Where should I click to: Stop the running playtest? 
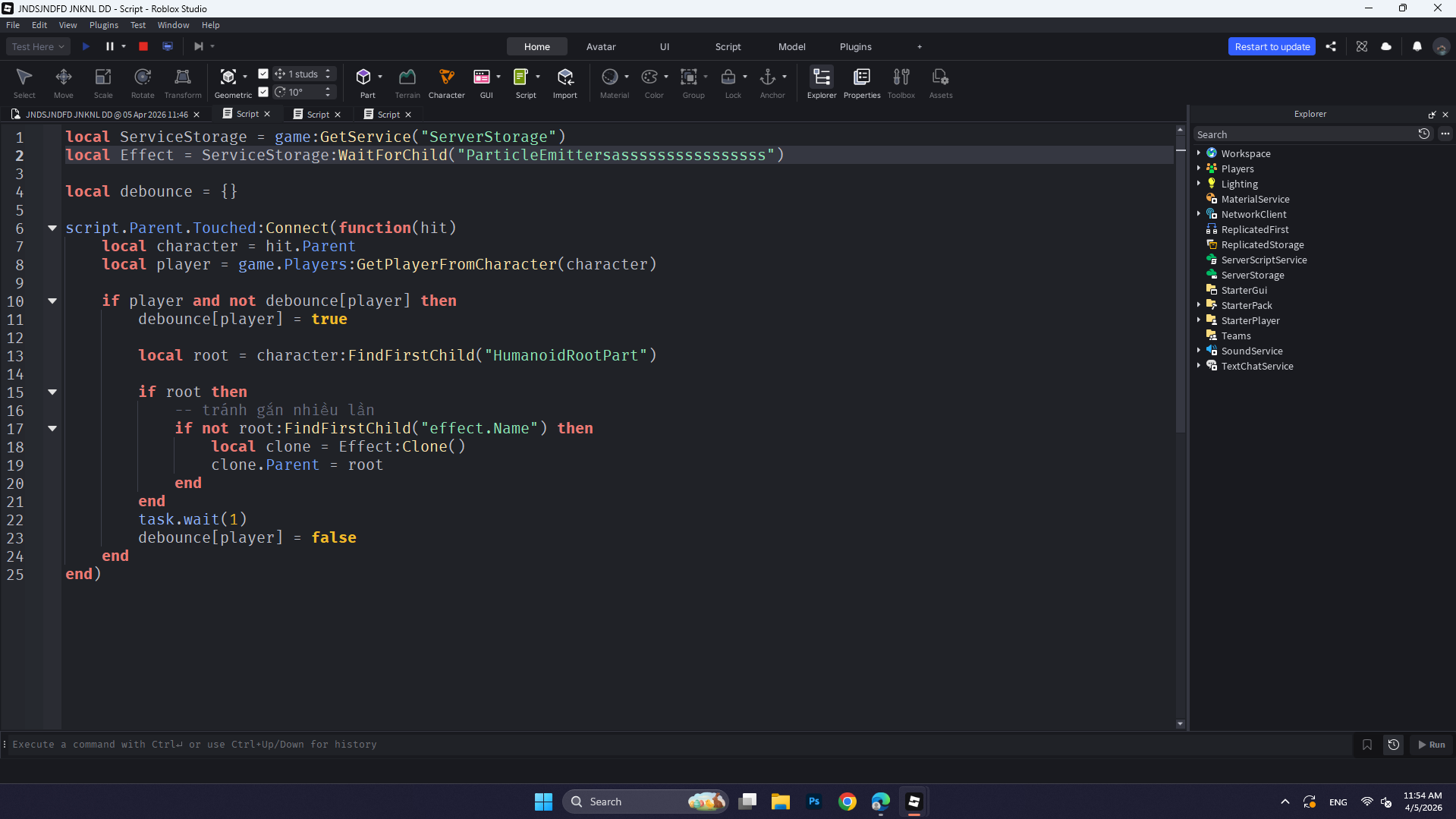click(x=143, y=46)
